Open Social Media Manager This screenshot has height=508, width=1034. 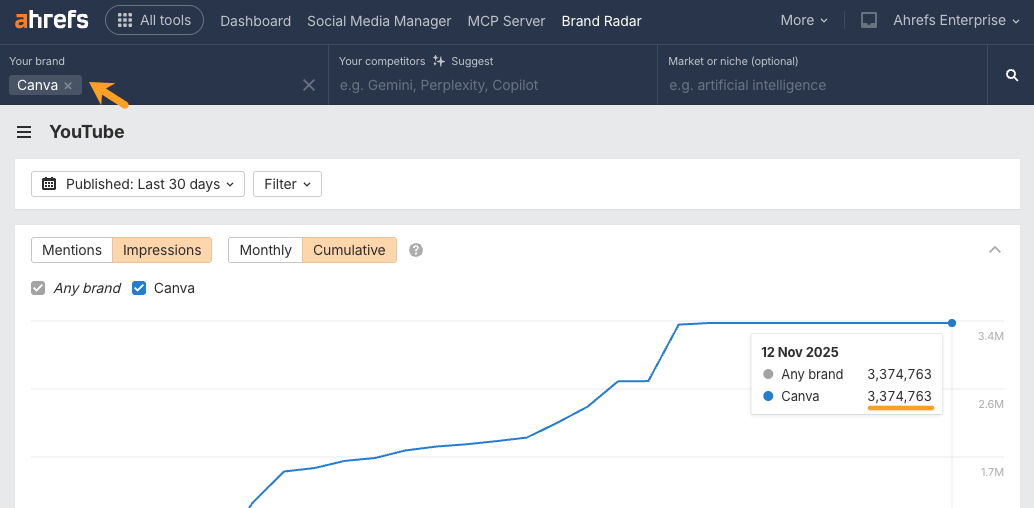point(379,21)
